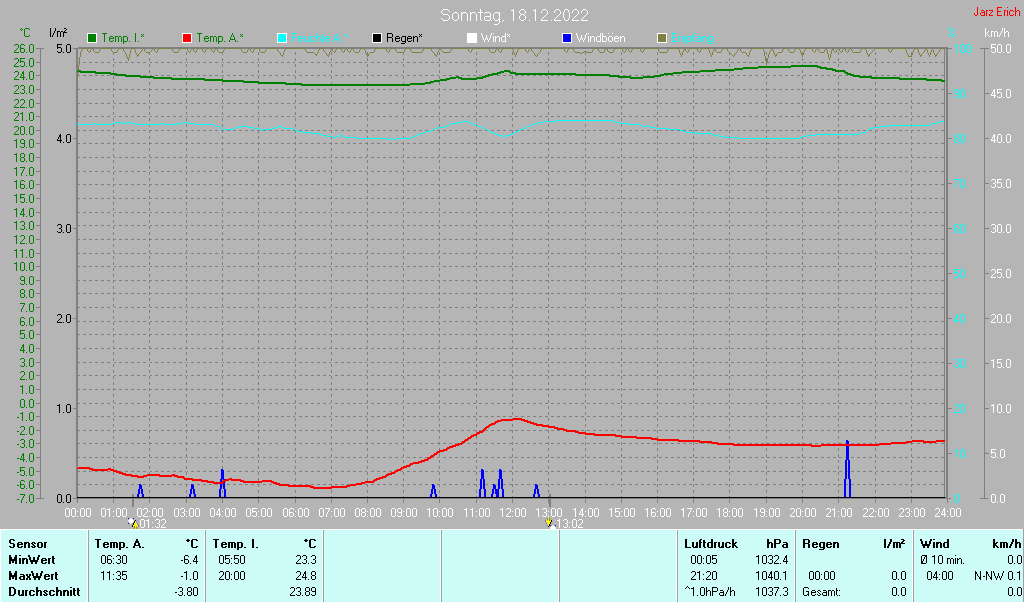Click the Temp. A. minimum value -6.4
This screenshot has width=1024, height=602.
point(189,560)
